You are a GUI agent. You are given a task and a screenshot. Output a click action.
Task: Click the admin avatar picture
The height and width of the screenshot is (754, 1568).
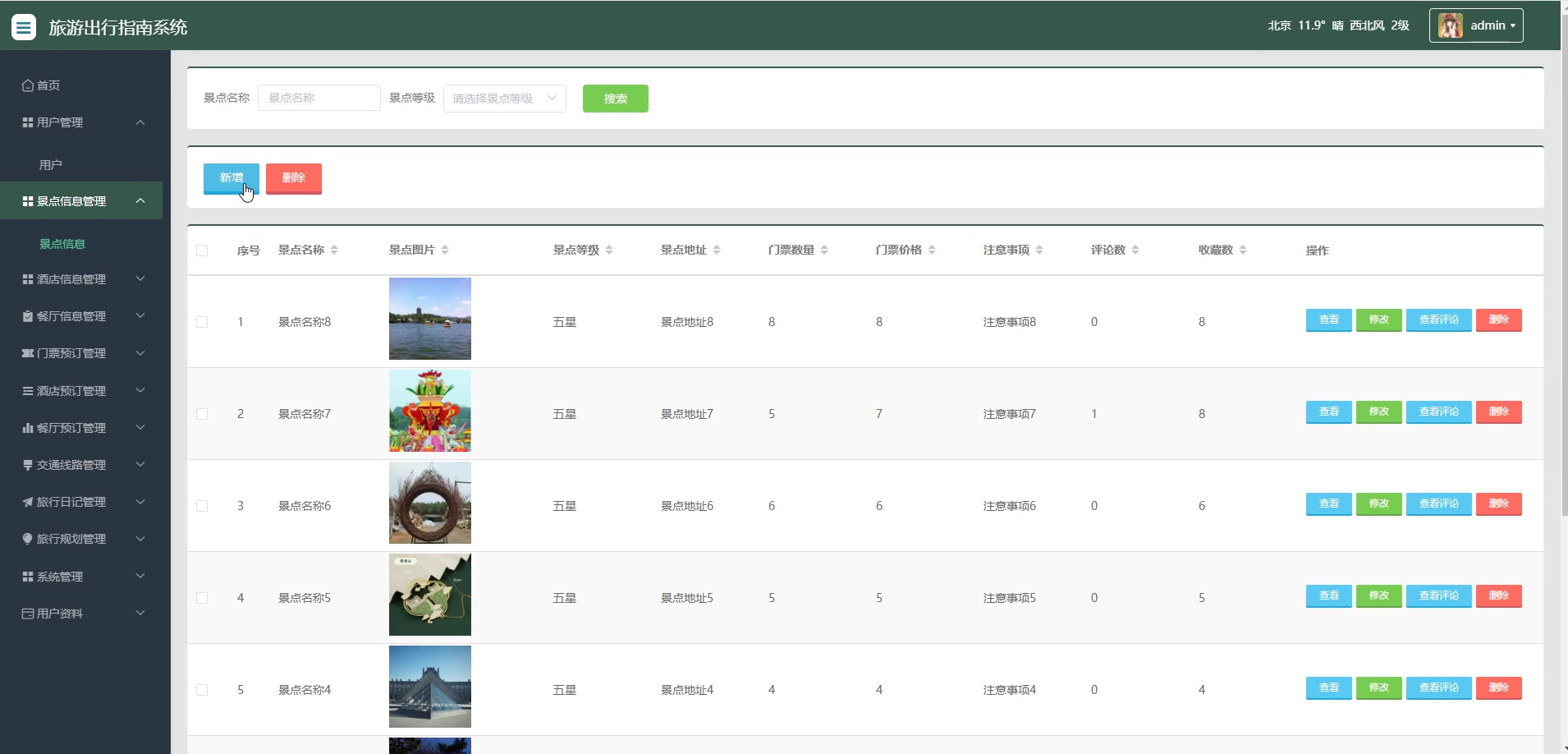click(x=1450, y=25)
